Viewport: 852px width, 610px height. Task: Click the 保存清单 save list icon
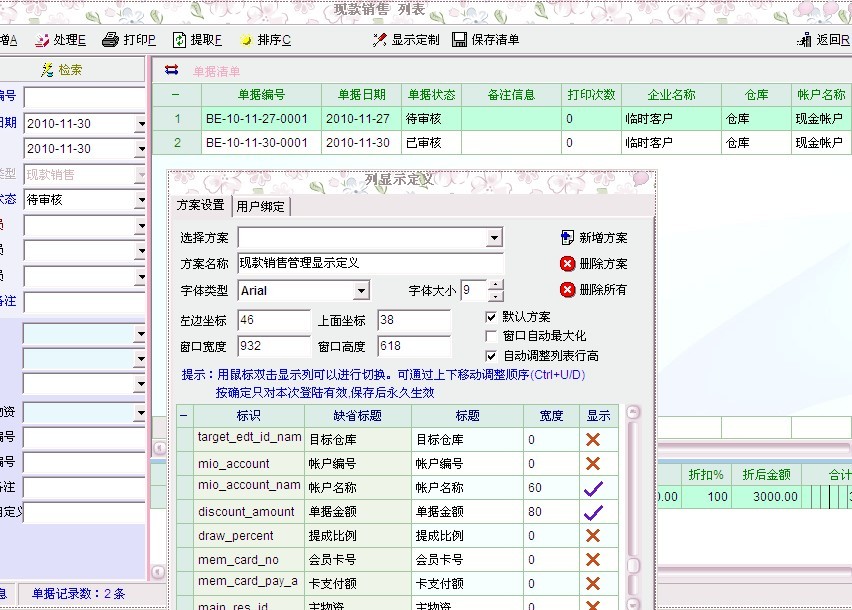tap(460, 40)
